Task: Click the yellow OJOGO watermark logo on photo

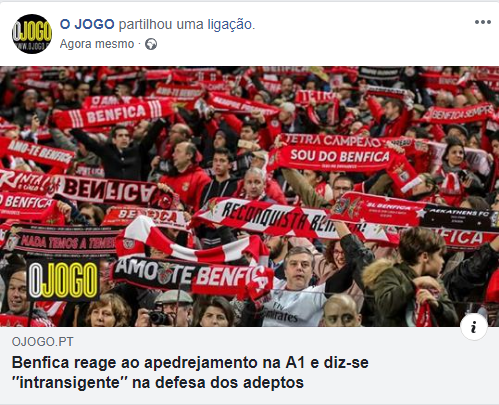Action: tap(63, 280)
